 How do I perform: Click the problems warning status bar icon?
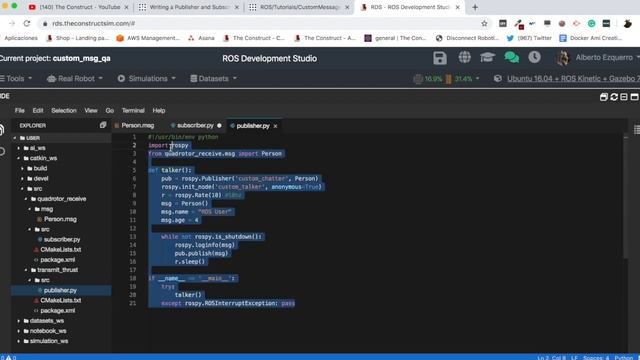pos(8,357)
